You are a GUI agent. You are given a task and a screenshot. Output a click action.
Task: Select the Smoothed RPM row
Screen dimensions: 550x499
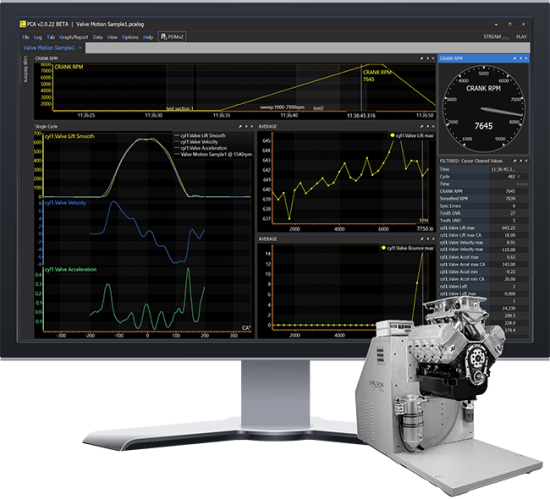(483, 198)
